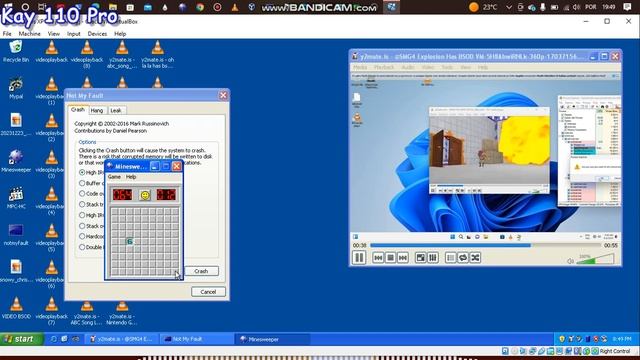640x360 pixels.
Task: Open the VirtualBox Input menu
Action: tap(73, 34)
